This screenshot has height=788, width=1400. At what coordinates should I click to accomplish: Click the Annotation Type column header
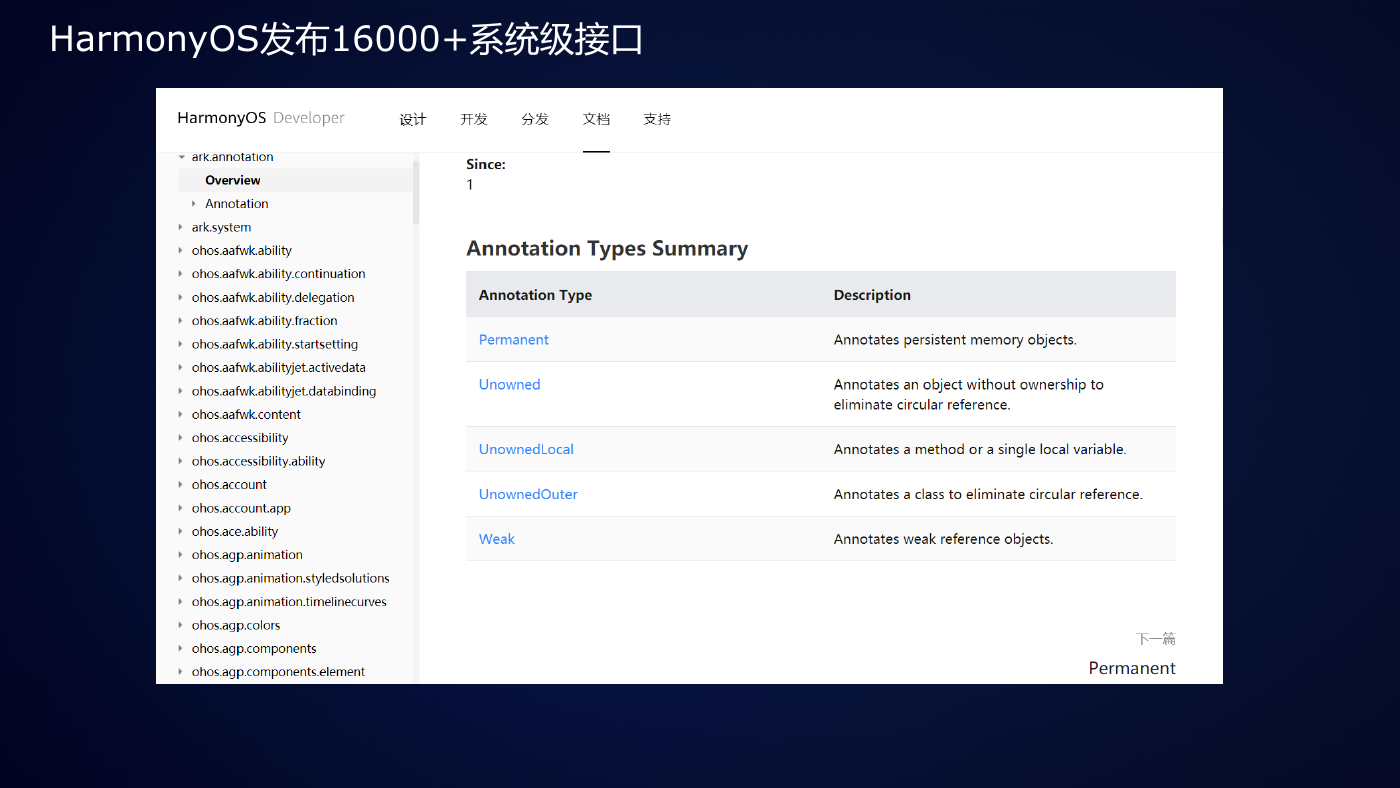pos(535,295)
